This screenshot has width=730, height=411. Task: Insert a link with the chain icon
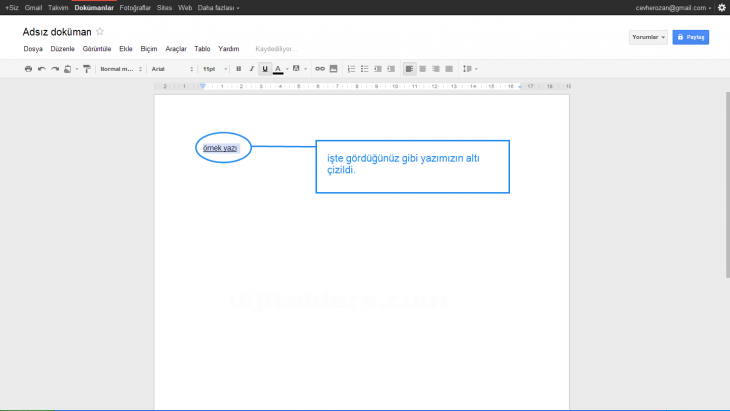pyautogui.click(x=320, y=69)
